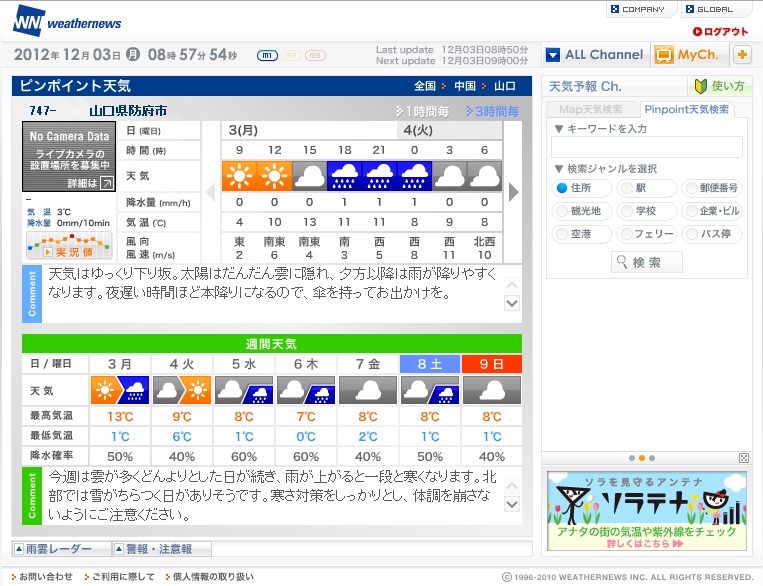Open the ソラテナ banner advertisement
The image size is (763, 586).
[x=647, y=511]
